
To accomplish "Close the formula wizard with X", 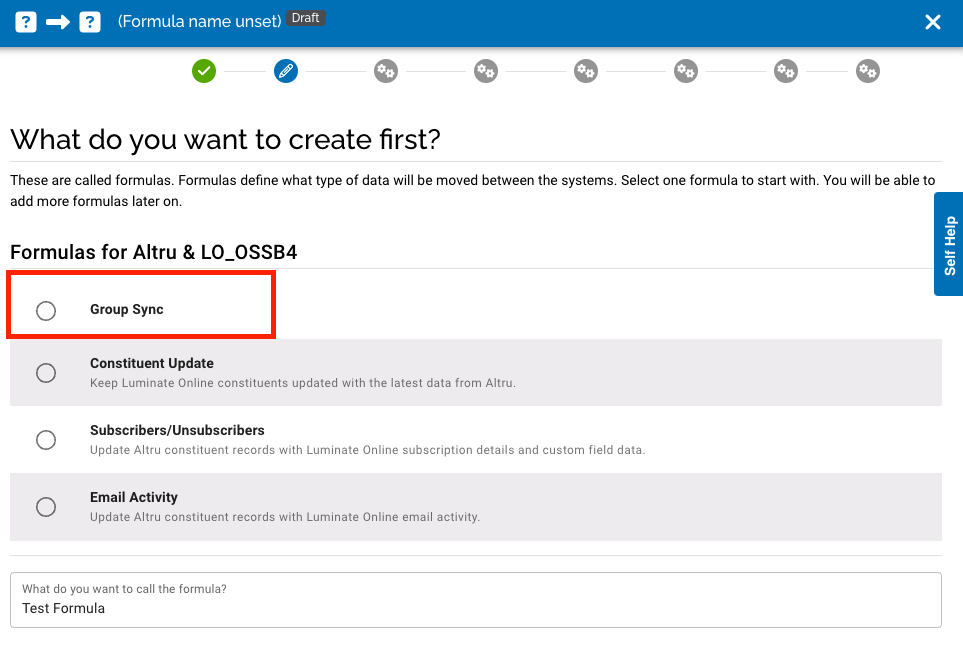I will [x=933, y=22].
